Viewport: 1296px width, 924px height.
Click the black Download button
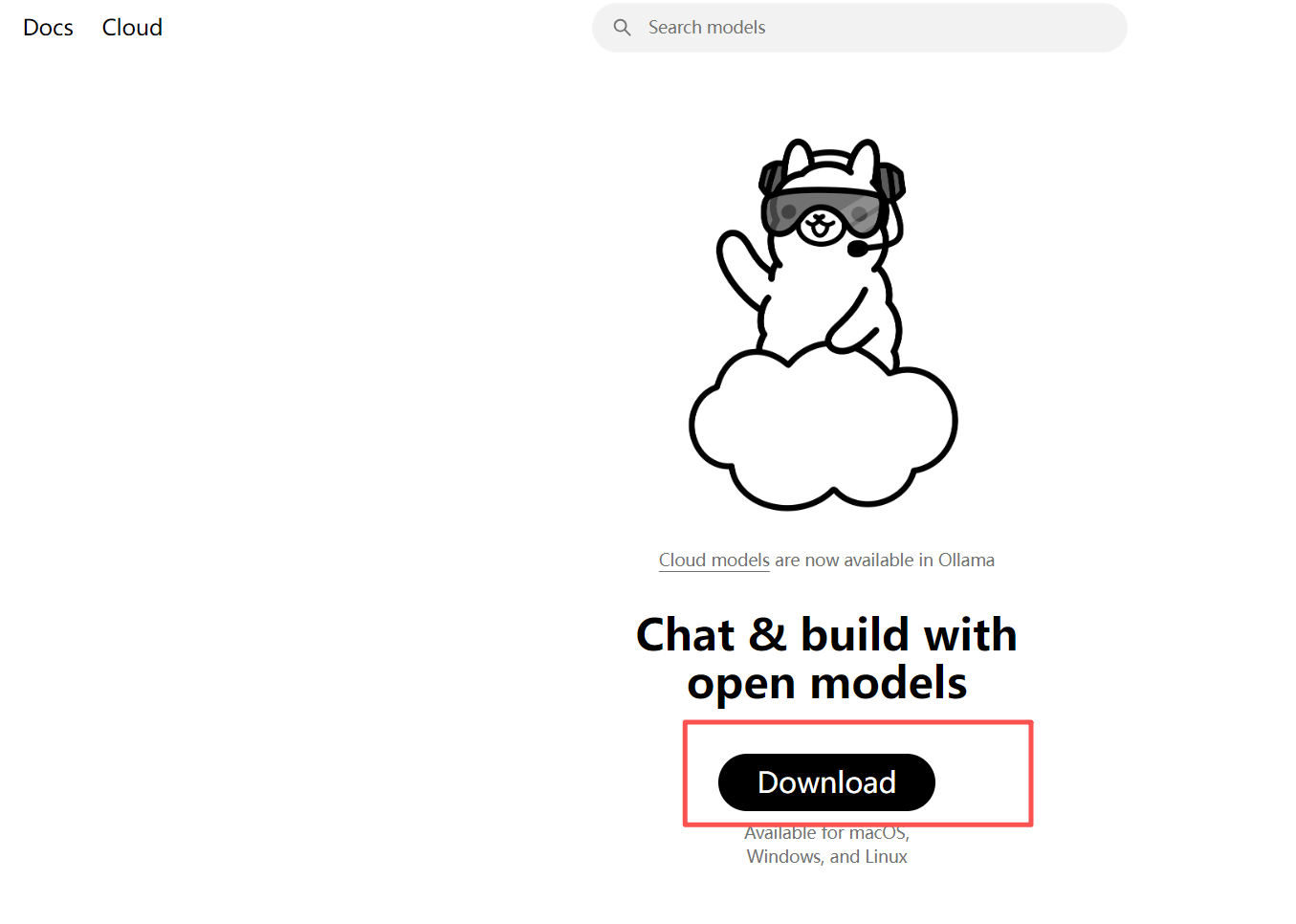[826, 782]
